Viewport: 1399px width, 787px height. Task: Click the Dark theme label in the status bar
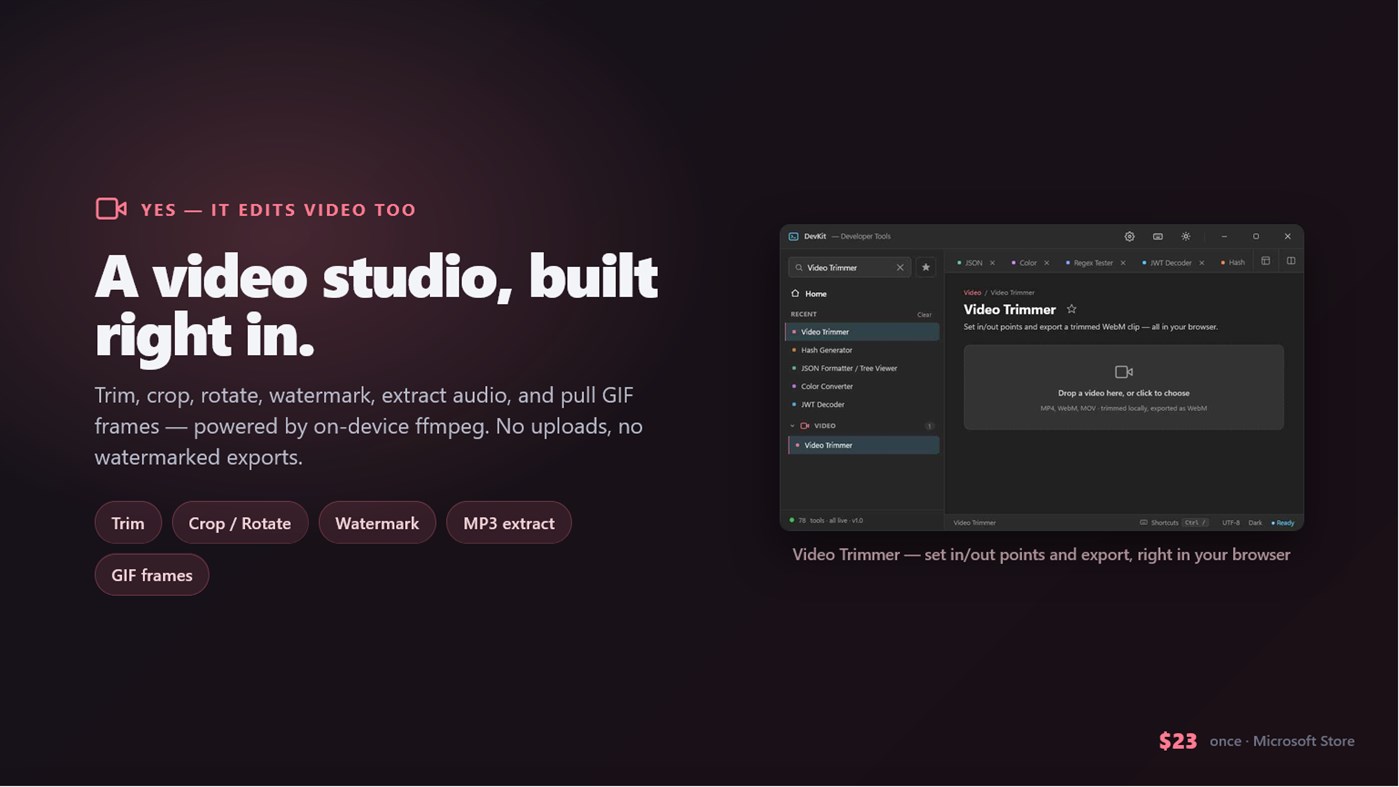[x=1255, y=523]
